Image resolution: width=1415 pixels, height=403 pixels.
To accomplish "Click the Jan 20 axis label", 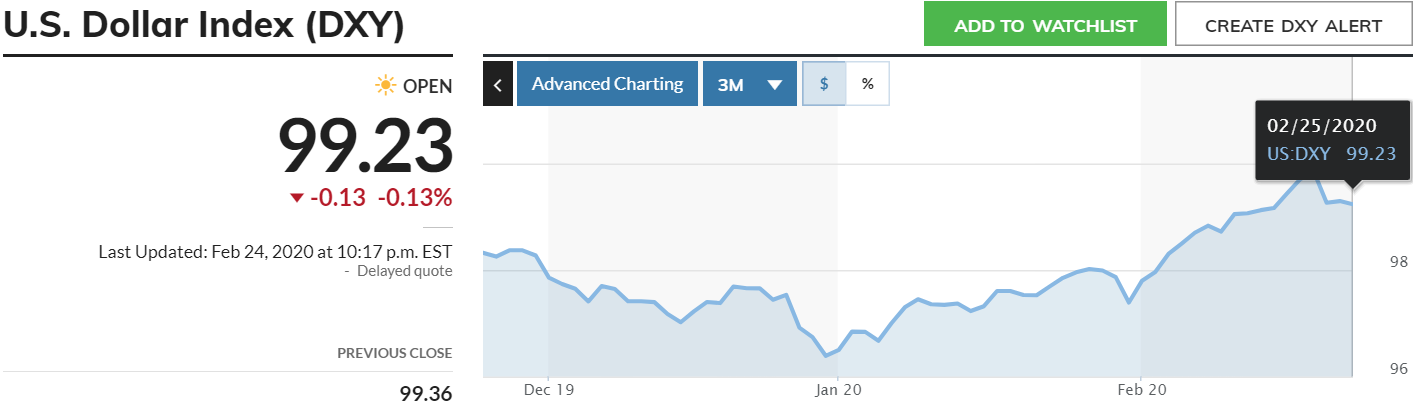I will pyautogui.click(x=837, y=391).
